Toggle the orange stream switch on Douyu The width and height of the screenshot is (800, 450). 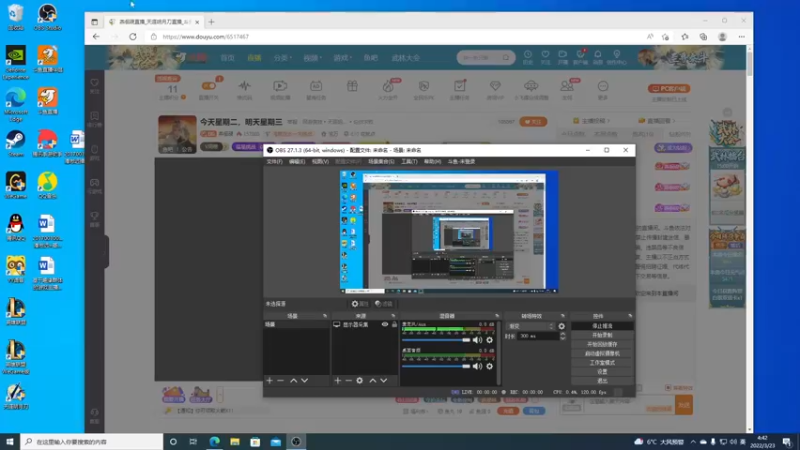coord(208,86)
